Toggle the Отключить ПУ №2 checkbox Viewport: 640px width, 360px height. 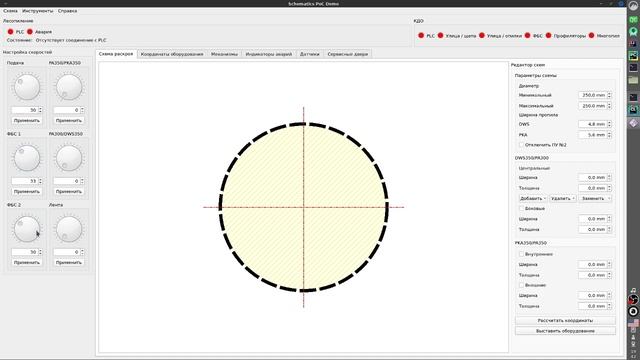(521, 145)
